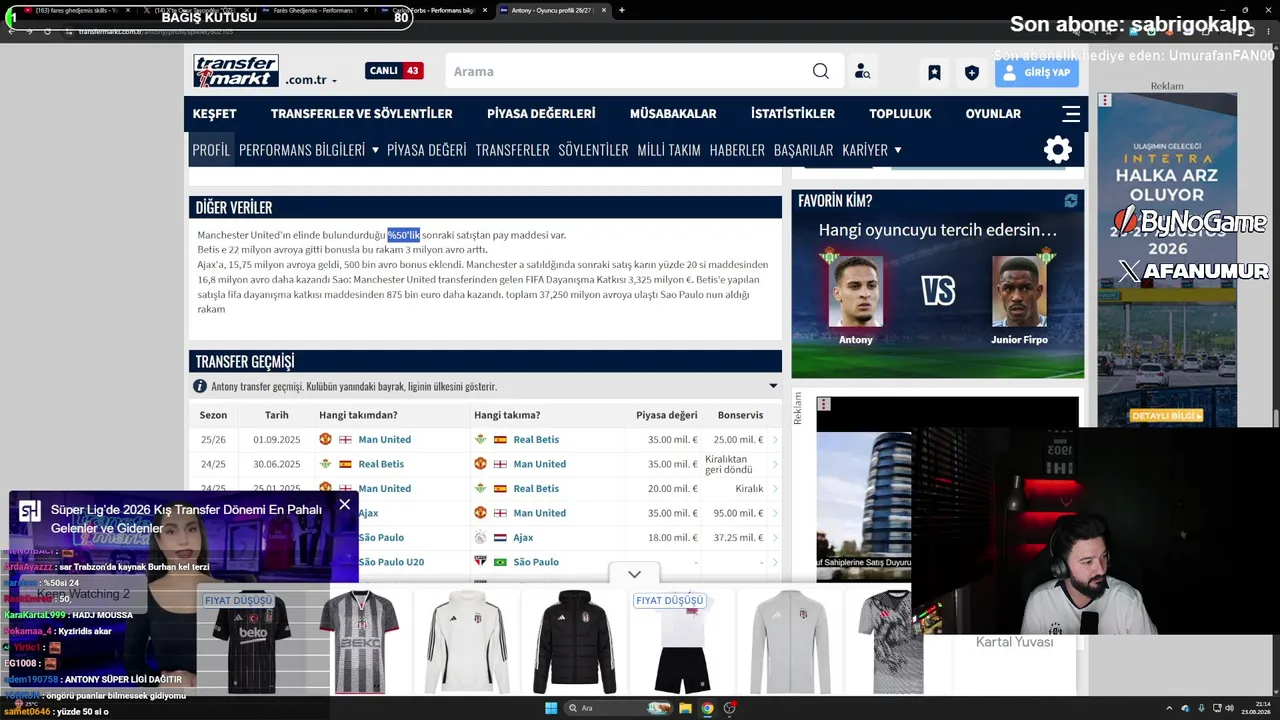Expand the PERFORMANS BİLGİLERİ dropdown
The width and height of the screenshot is (1280, 720).
[x=375, y=150]
